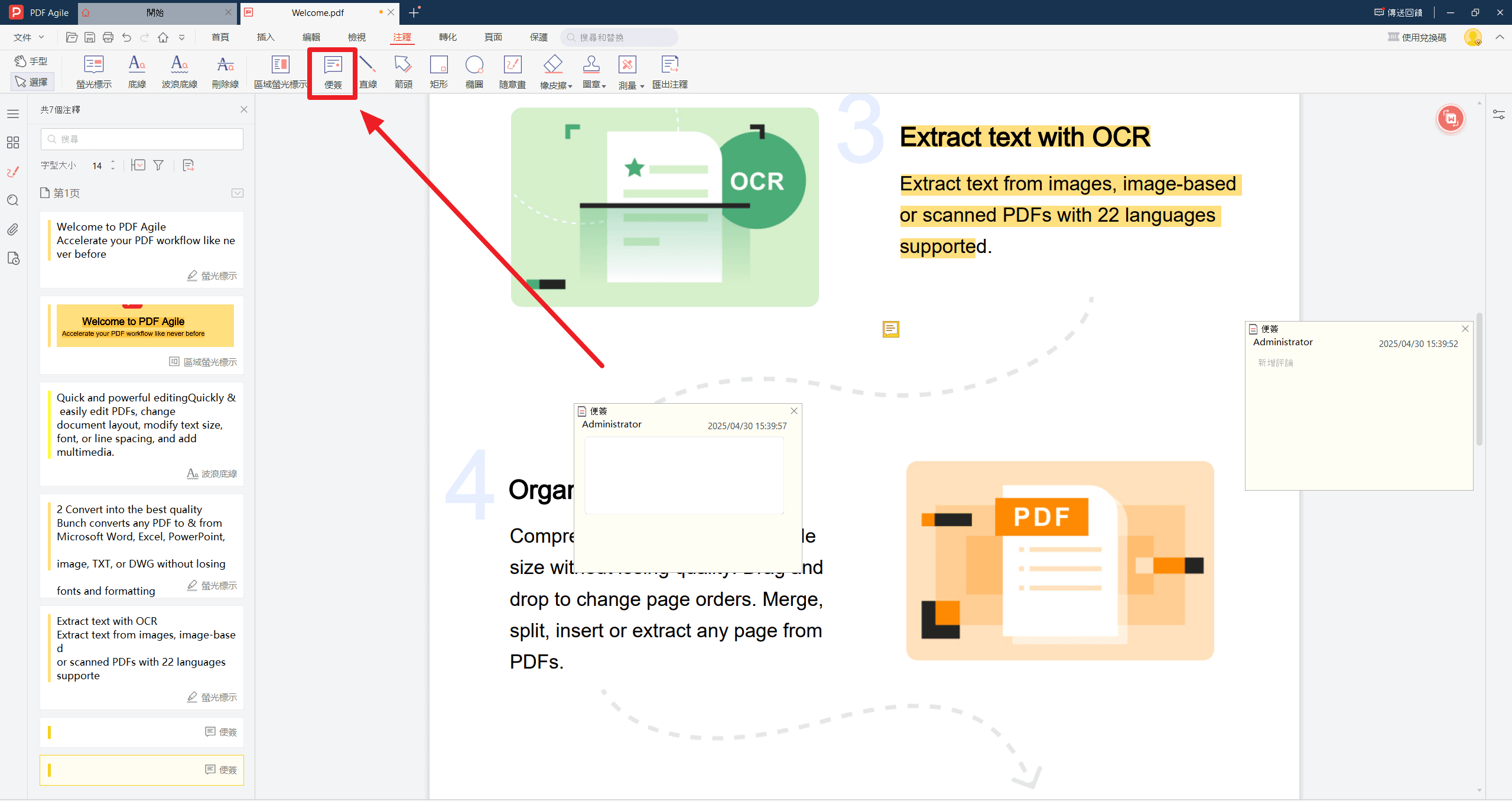1512x801 pixels.
Task: Close the right 便簽 note popup
Action: click(x=1465, y=329)
